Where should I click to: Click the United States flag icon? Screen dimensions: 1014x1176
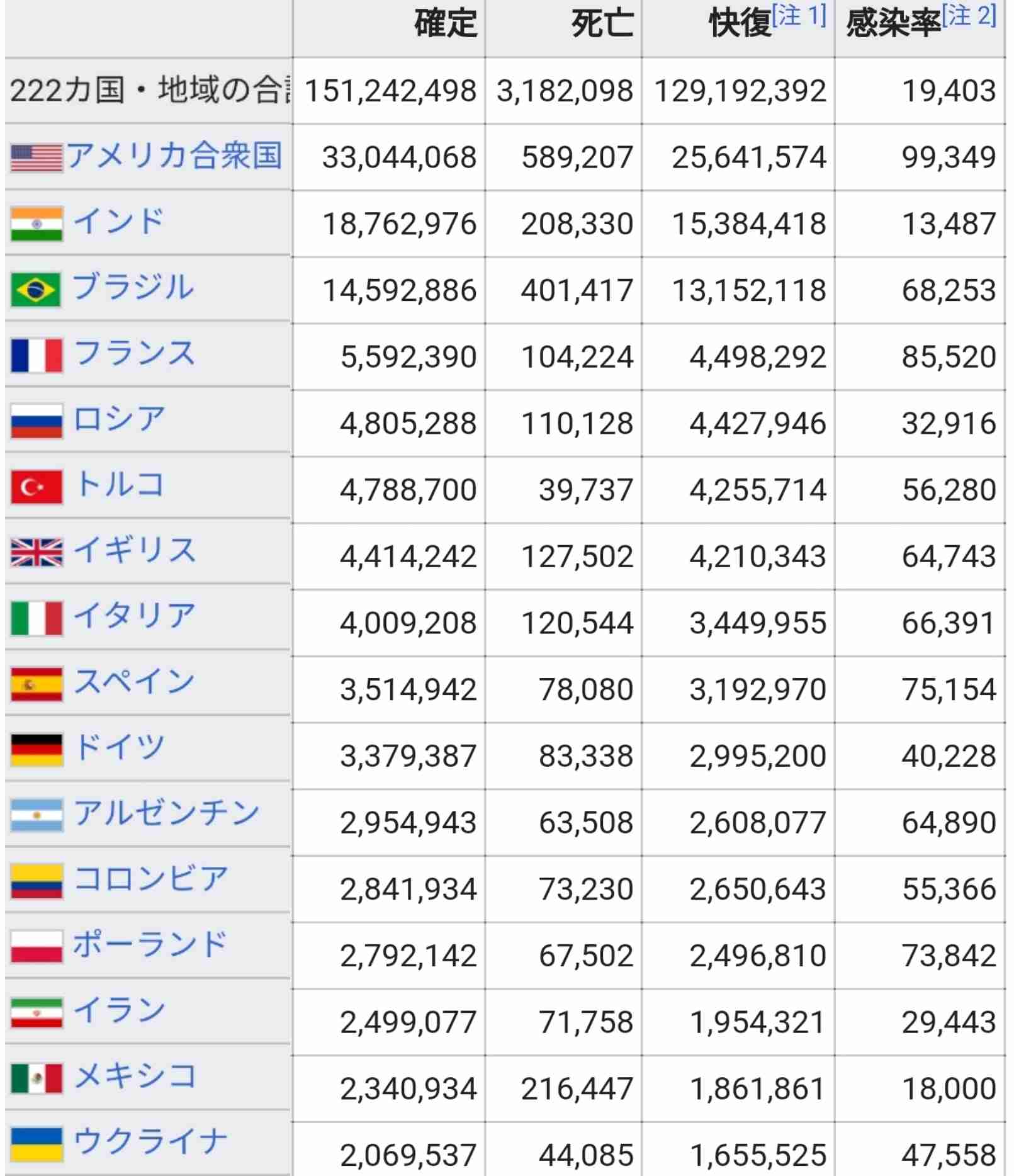[37, 158]
